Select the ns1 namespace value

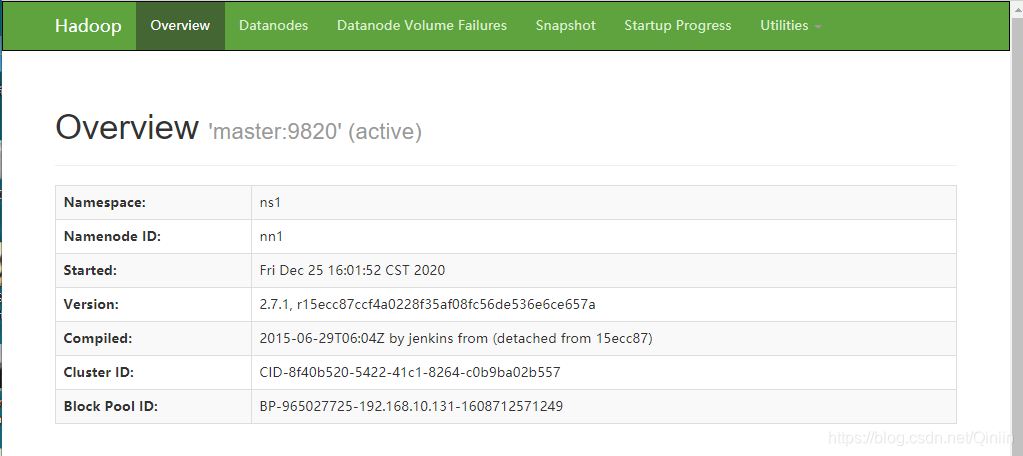pyautogui.click(x=270, y=202)
